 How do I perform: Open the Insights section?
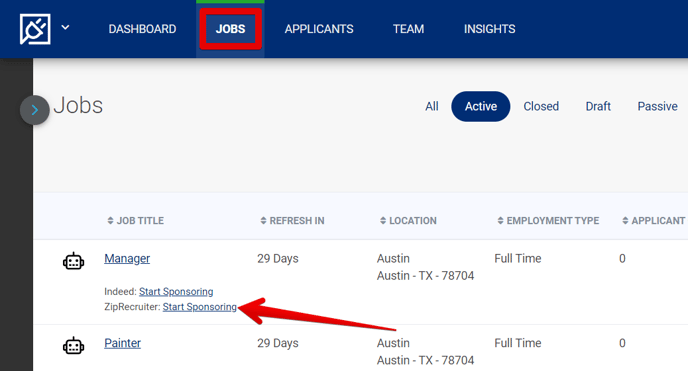(490, 29)
